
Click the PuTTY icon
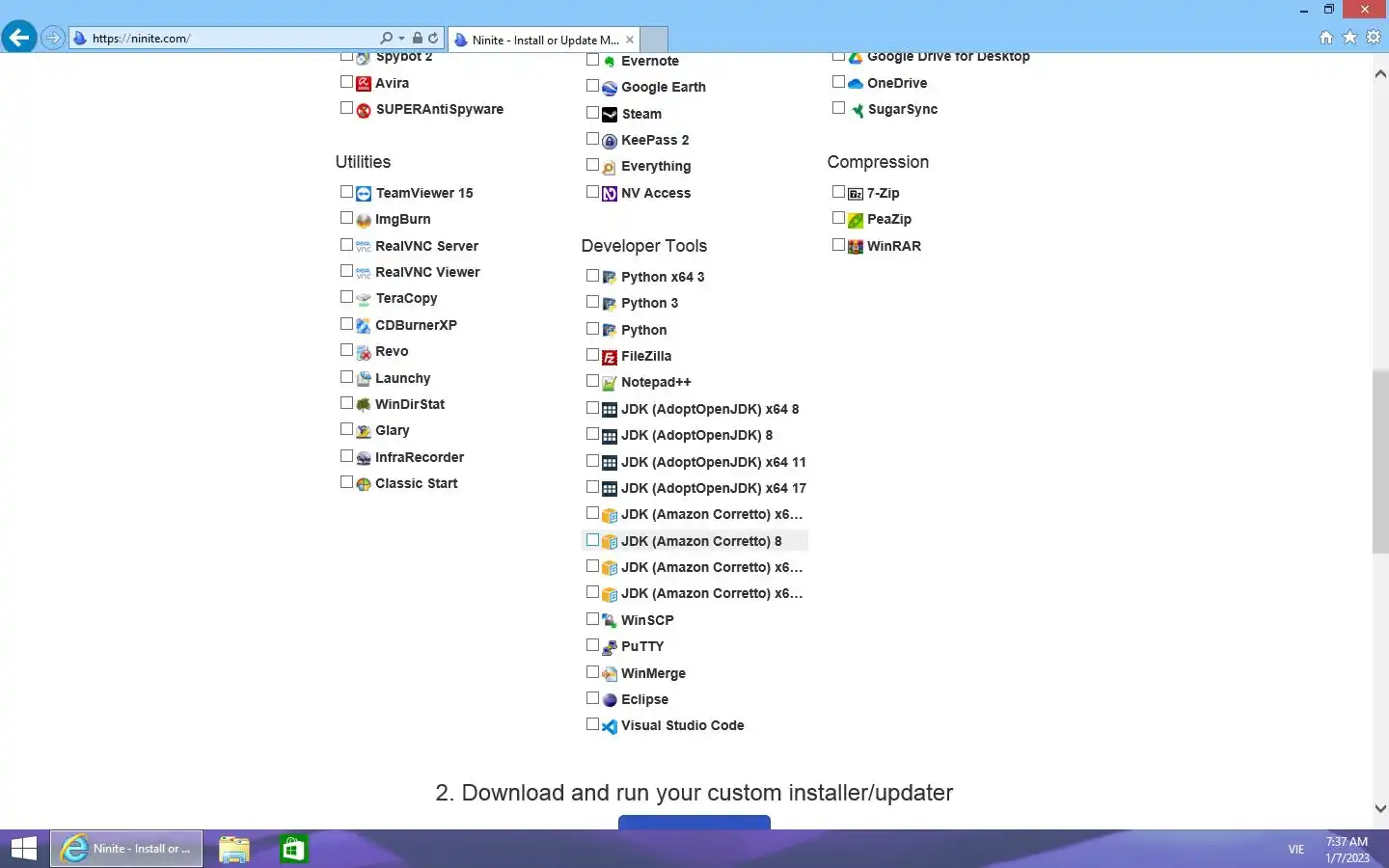[x=610, y=647]
